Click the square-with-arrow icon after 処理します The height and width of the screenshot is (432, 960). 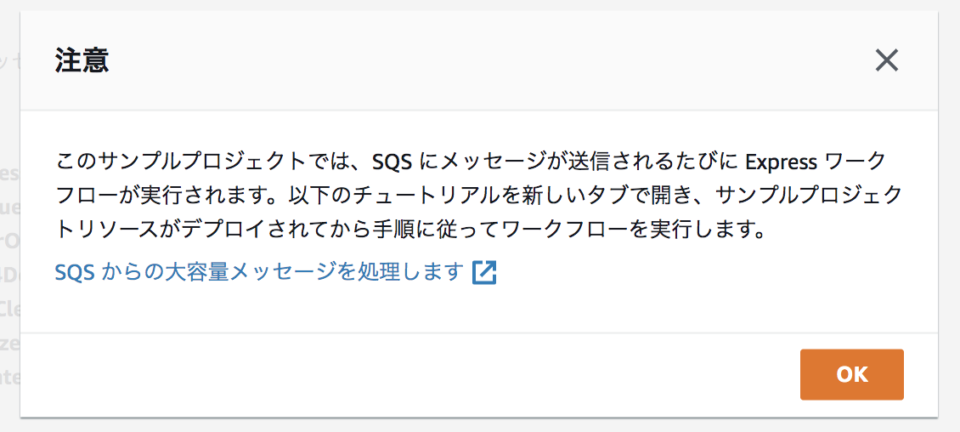[484, 273]
